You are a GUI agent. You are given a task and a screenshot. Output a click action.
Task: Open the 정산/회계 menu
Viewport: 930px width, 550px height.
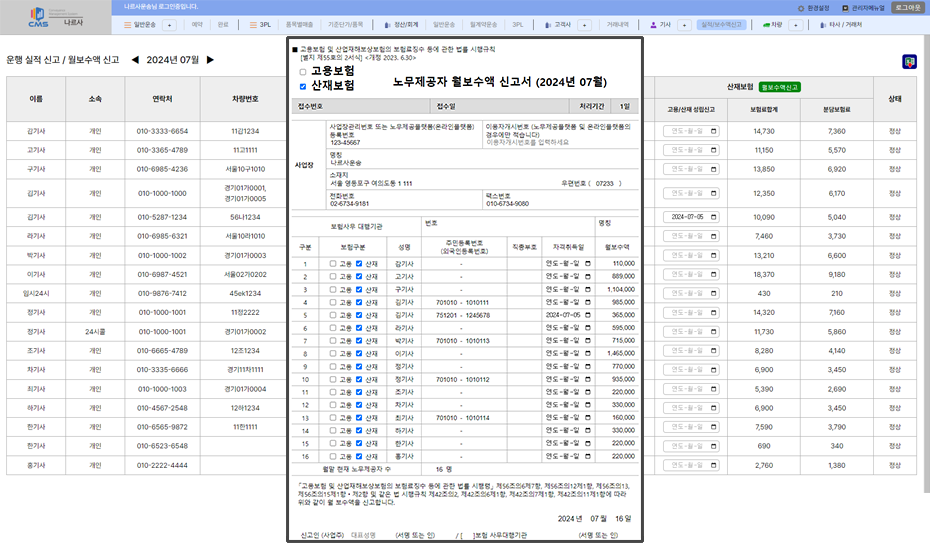point(402,25)
